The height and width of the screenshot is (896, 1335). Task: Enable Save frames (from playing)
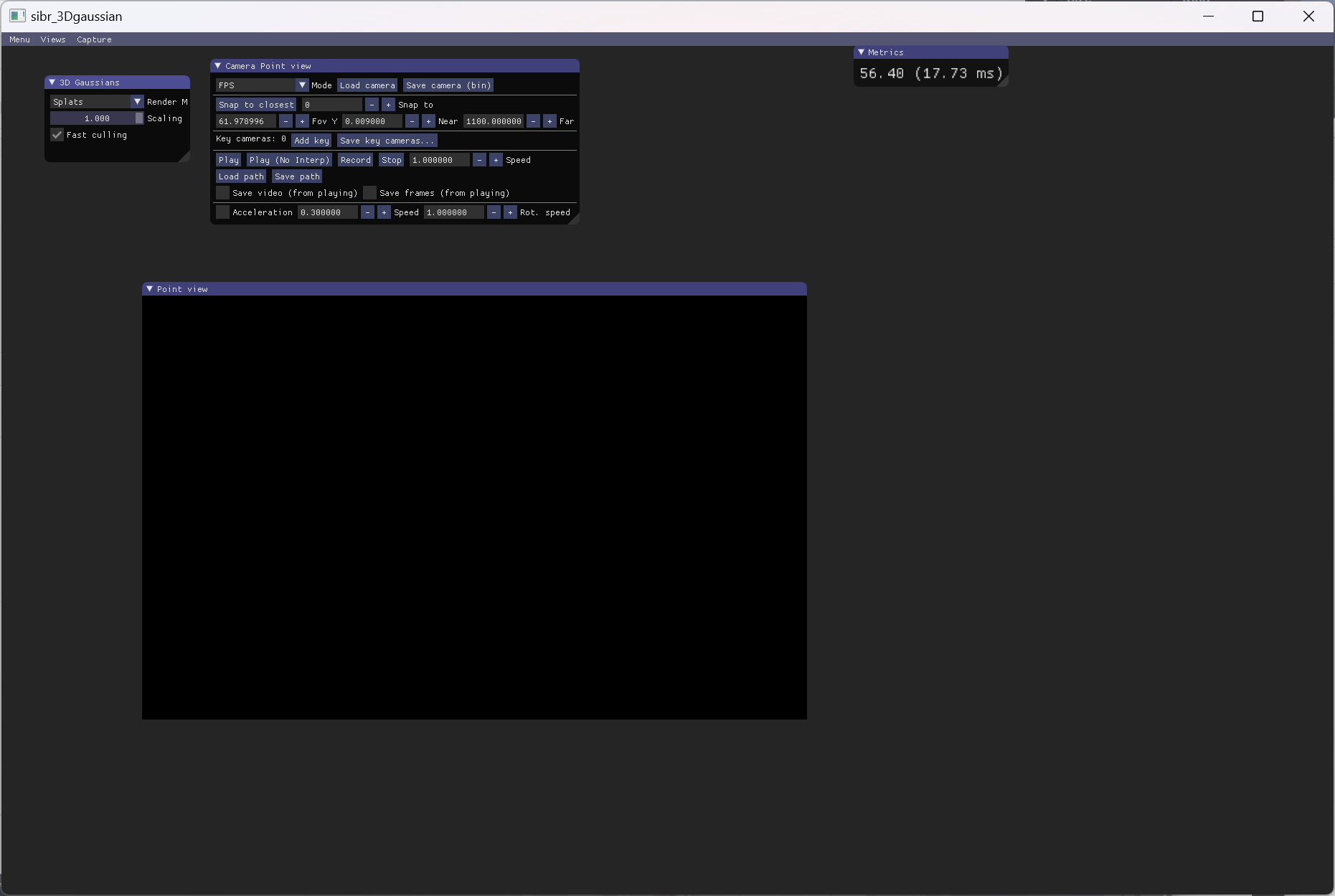pyautogui.click(x=369, y=193)
